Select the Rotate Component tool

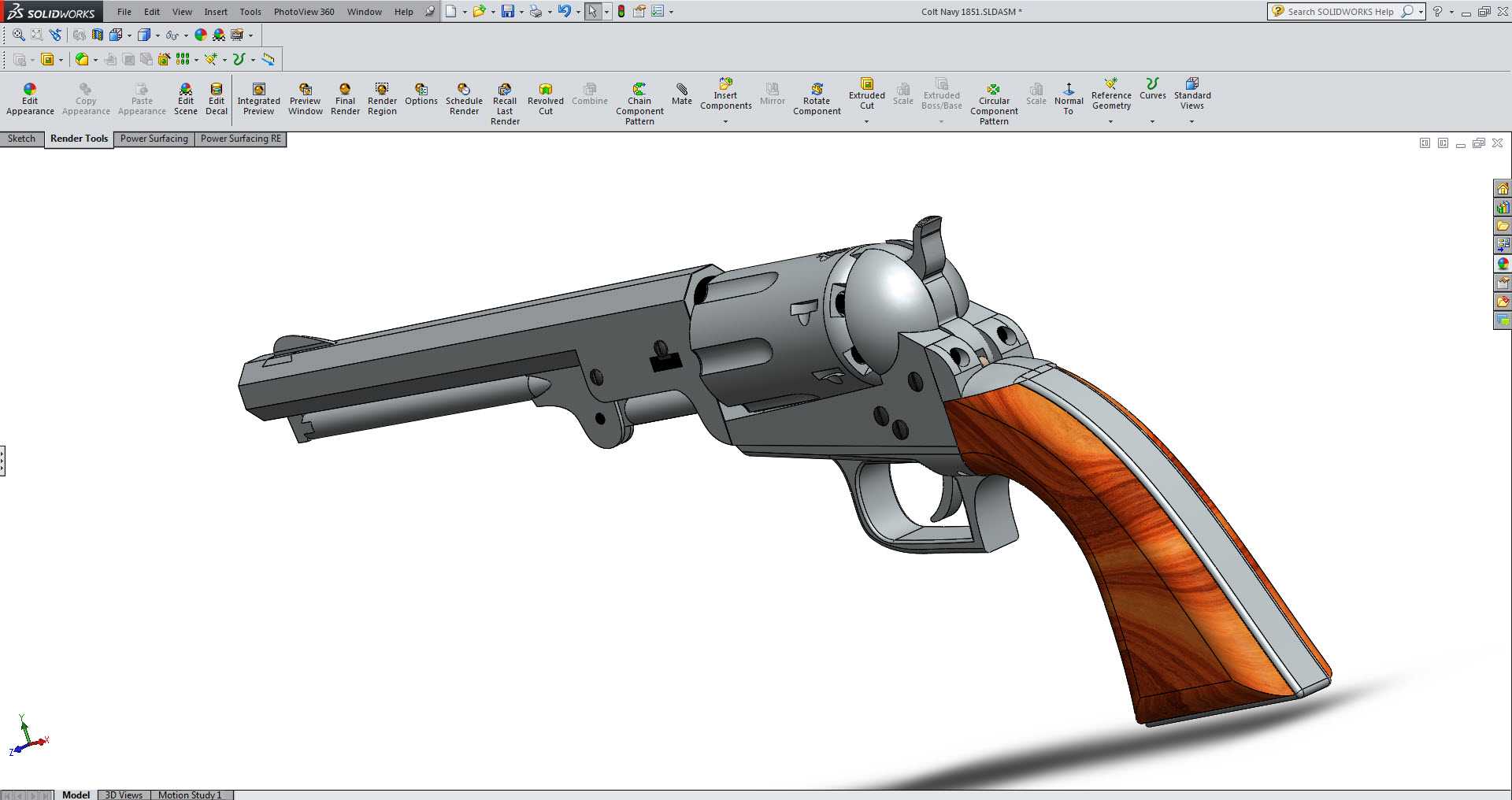click(x=817, y=99)
